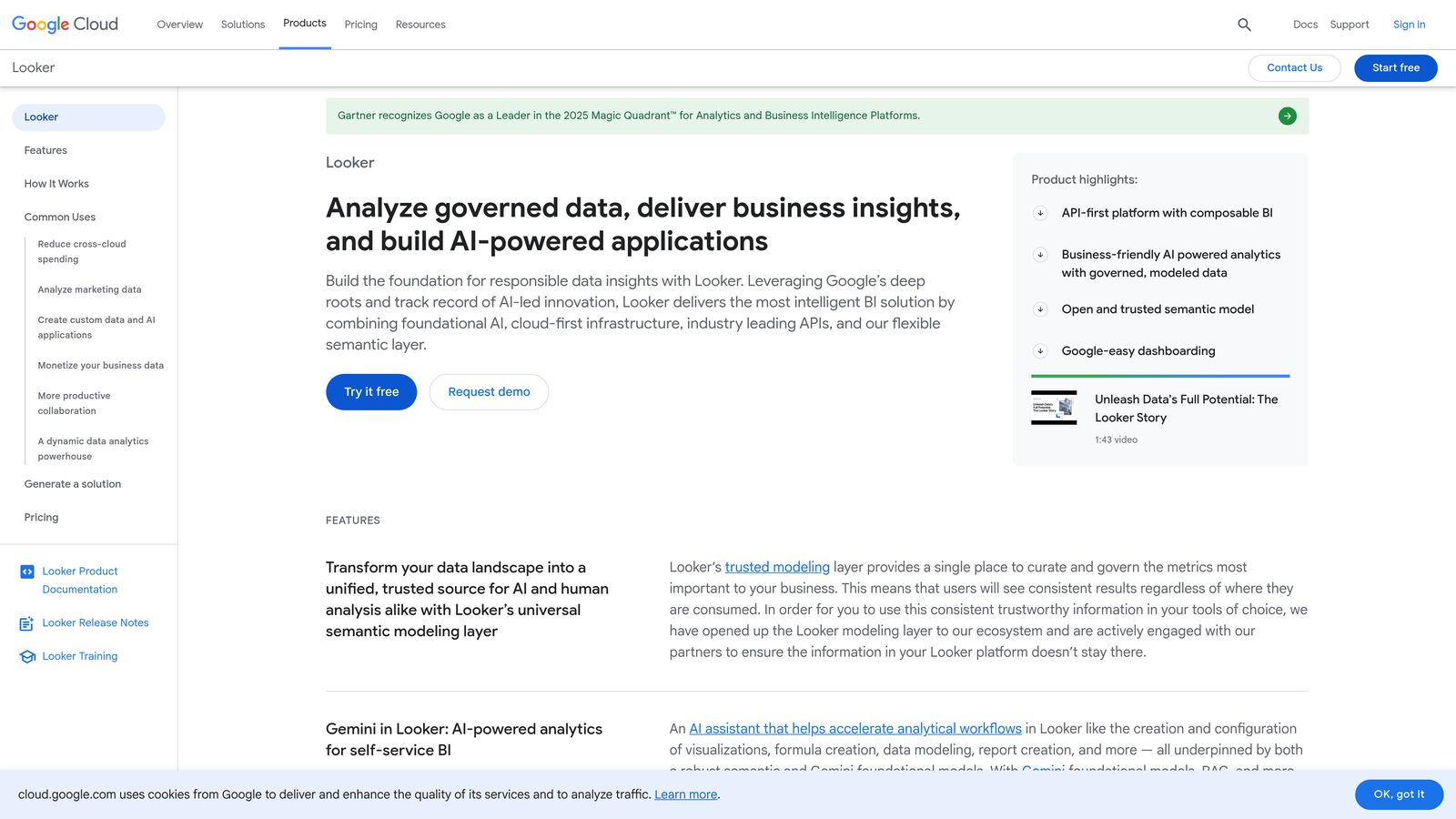Go to Generate a solution in sidebar
The width and height of the screenshot is (1456, 819).
[73, 484]
